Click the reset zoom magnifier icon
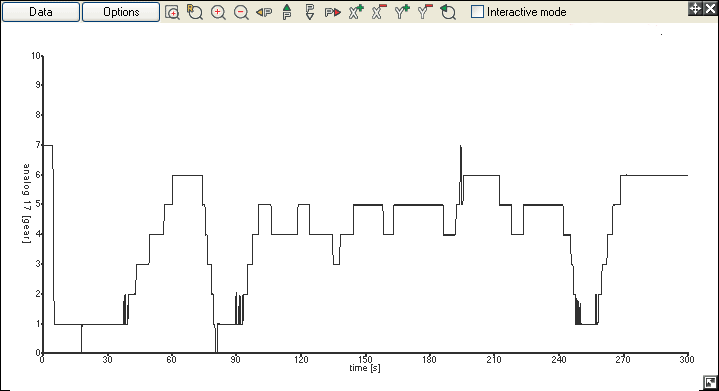The image size is (719, 391). pyautogui.click(x=195, y=12)
